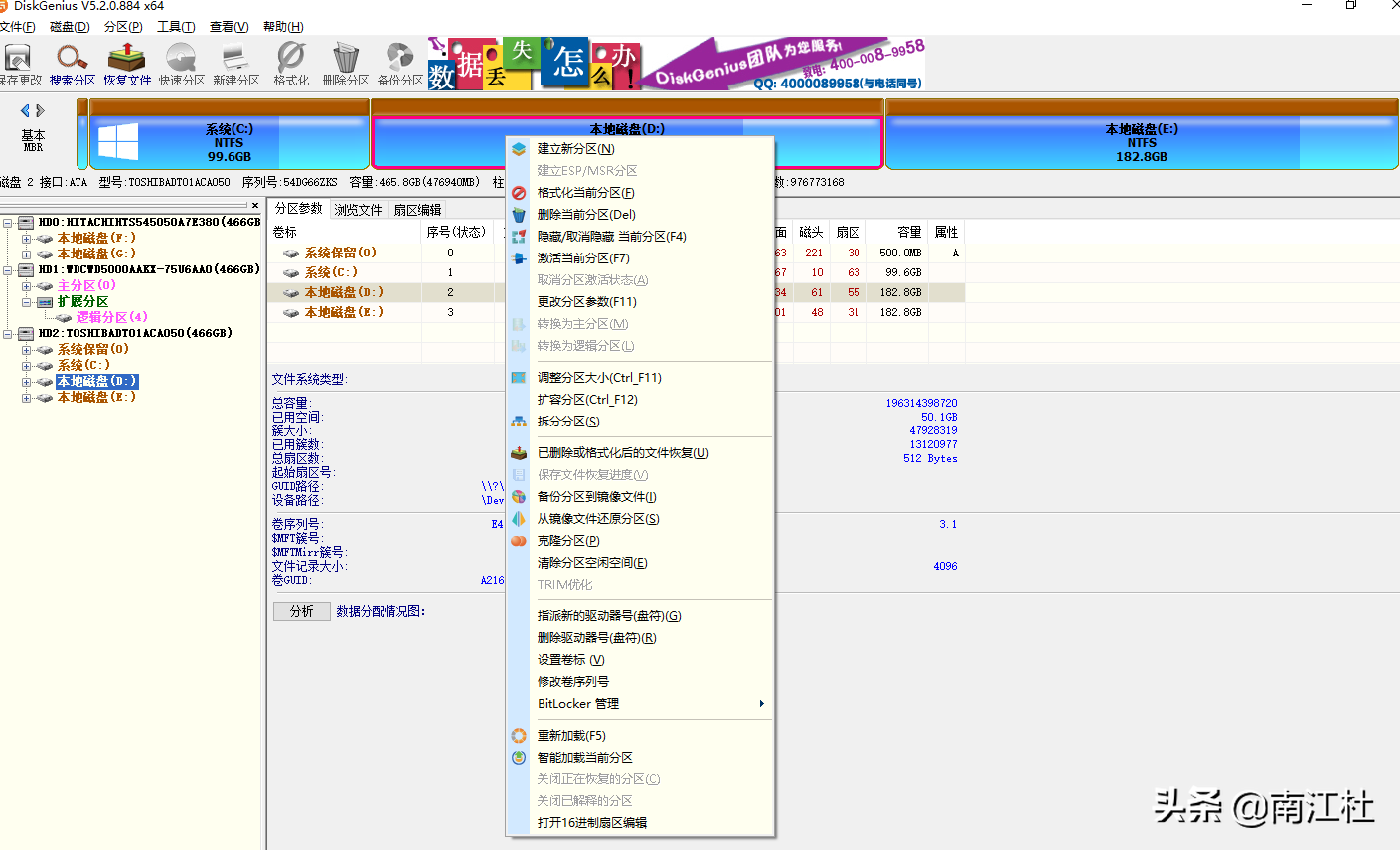1400x850 pixels.
Task: Click the Windows logo on 系统(C:) bar
Action: click(118, 142)
